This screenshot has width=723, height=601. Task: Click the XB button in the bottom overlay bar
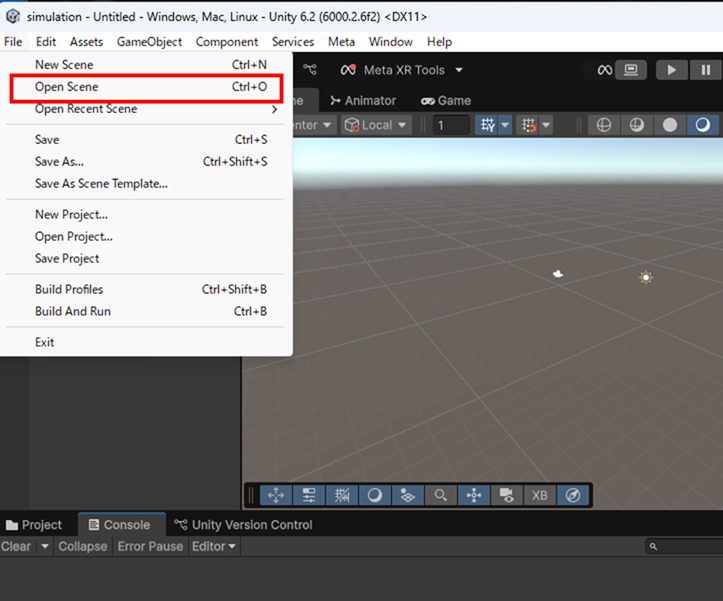539,495
